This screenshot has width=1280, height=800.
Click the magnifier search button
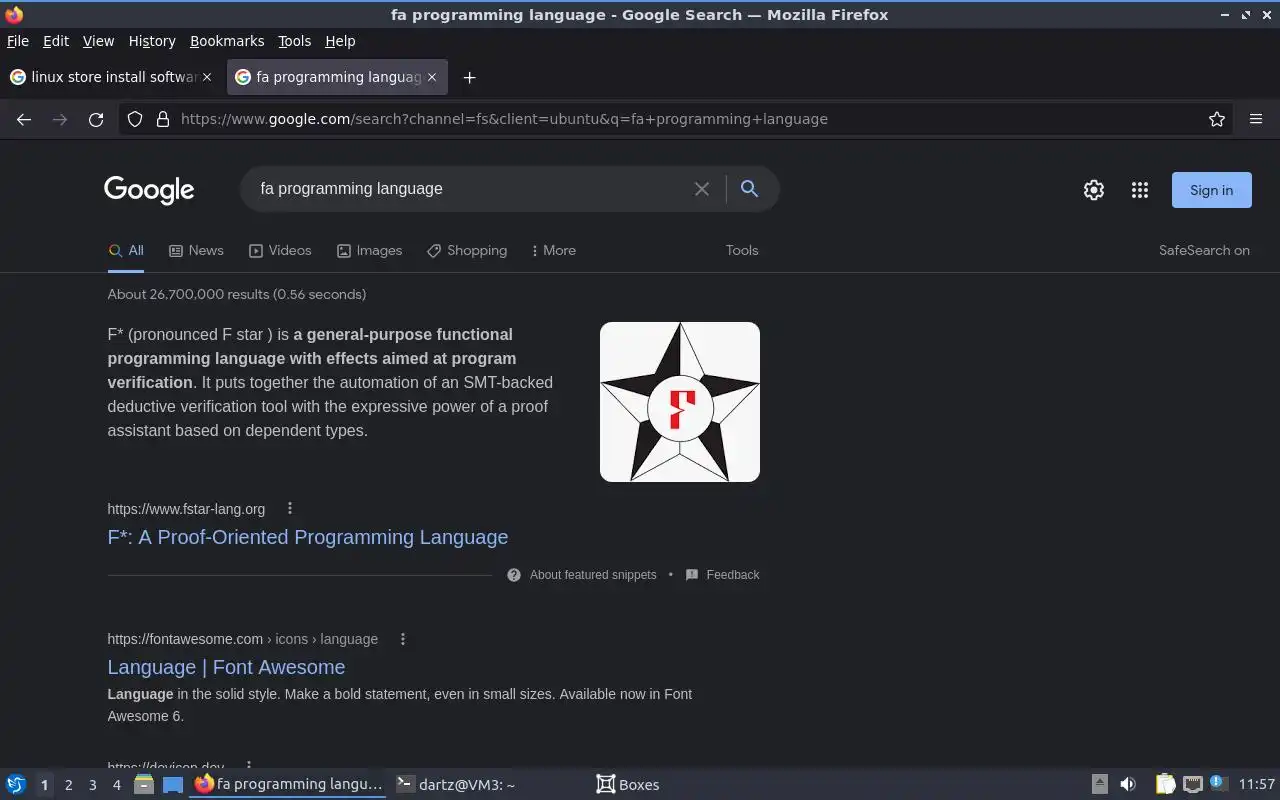pyautogui.click(x=749, y=189)
